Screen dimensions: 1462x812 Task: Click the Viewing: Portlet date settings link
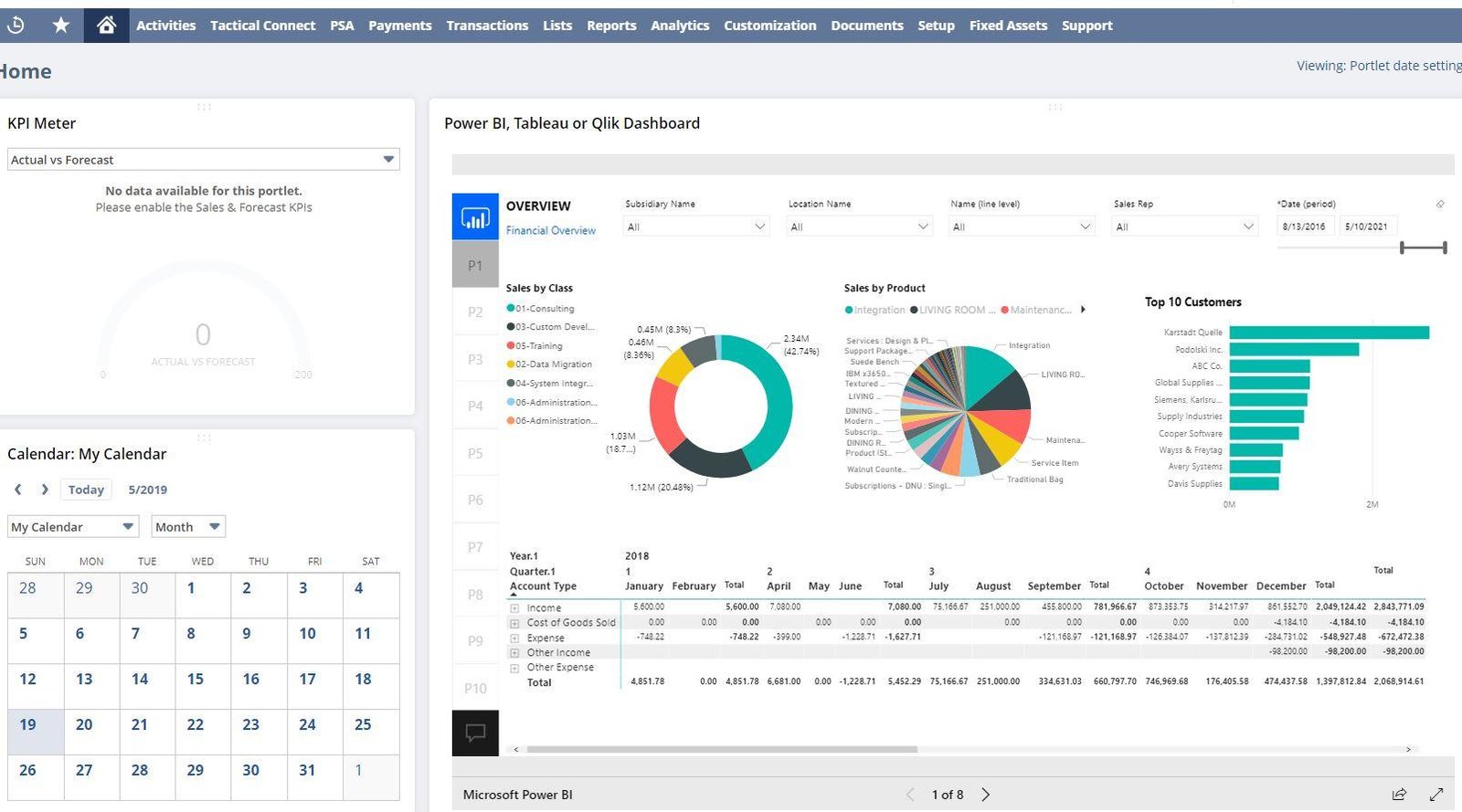[1379, 66]
